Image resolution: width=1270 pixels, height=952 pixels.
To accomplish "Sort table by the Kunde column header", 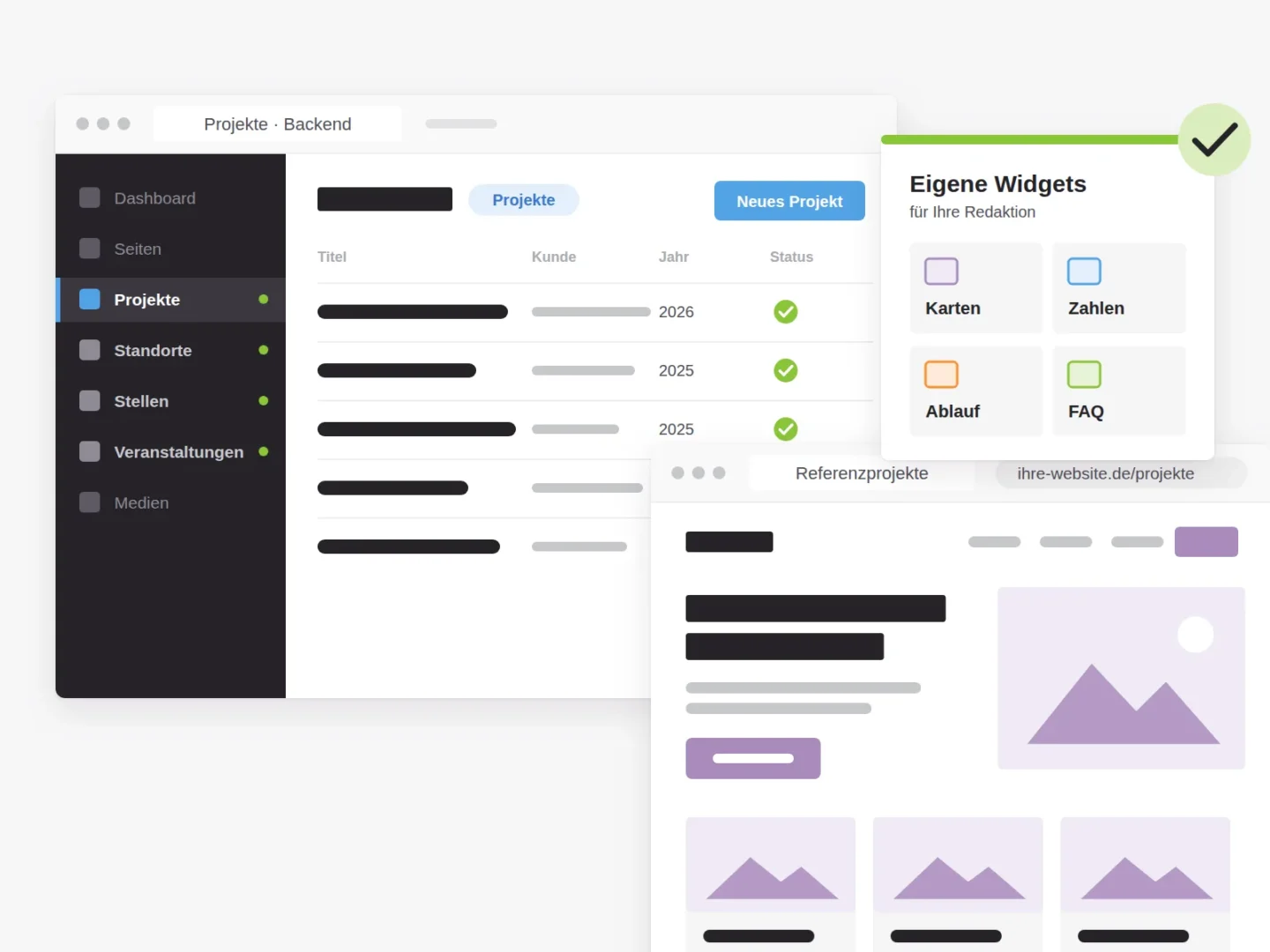I will pos(554,257).
